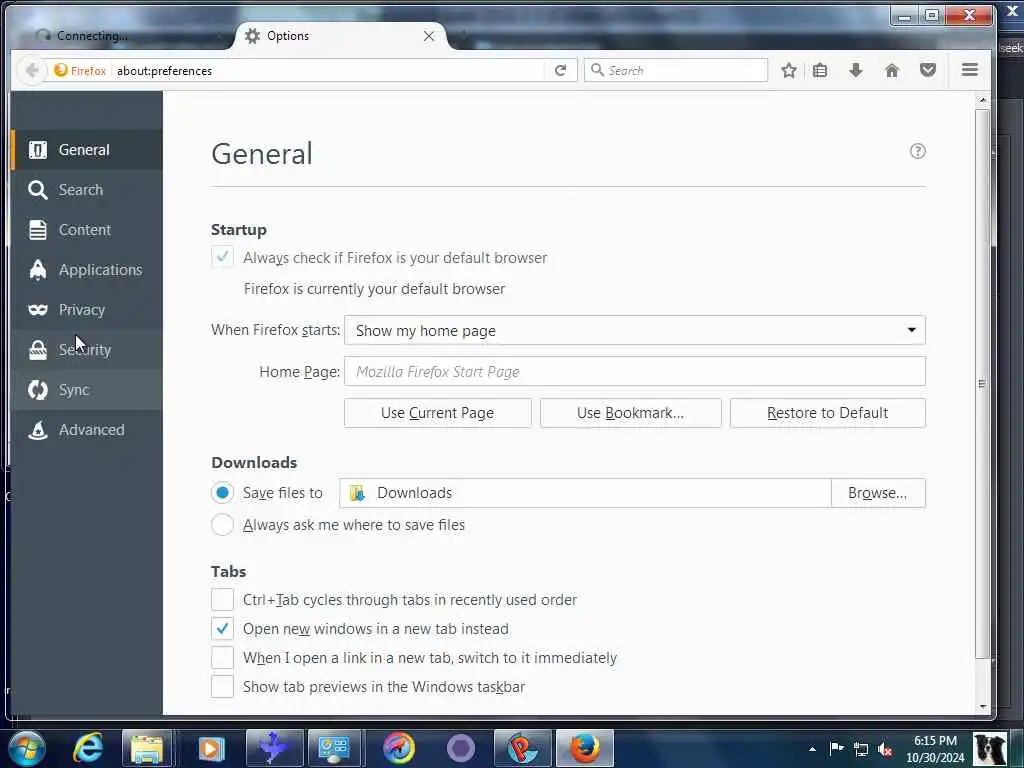
Task: Close the Options tab
Action: [x=428, y=36]
